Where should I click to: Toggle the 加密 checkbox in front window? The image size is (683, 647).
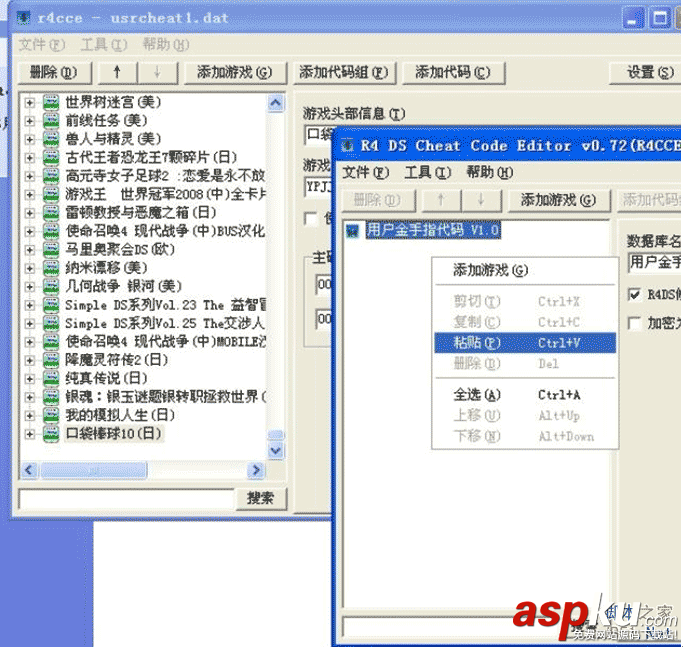[635, 323]
